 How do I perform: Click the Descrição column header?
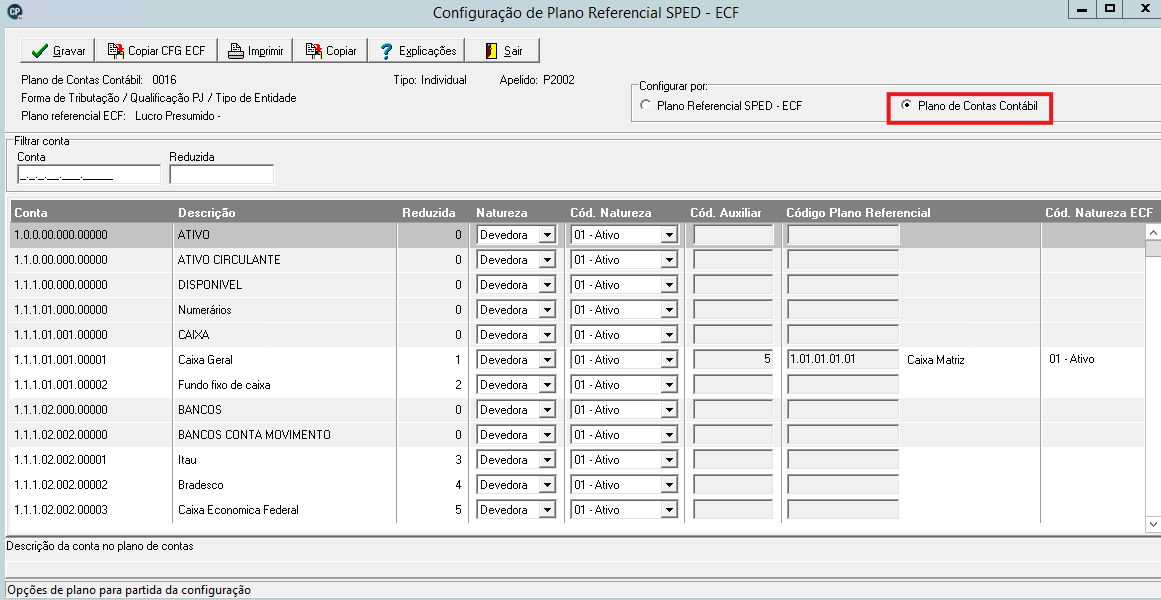tap(207, 213)
